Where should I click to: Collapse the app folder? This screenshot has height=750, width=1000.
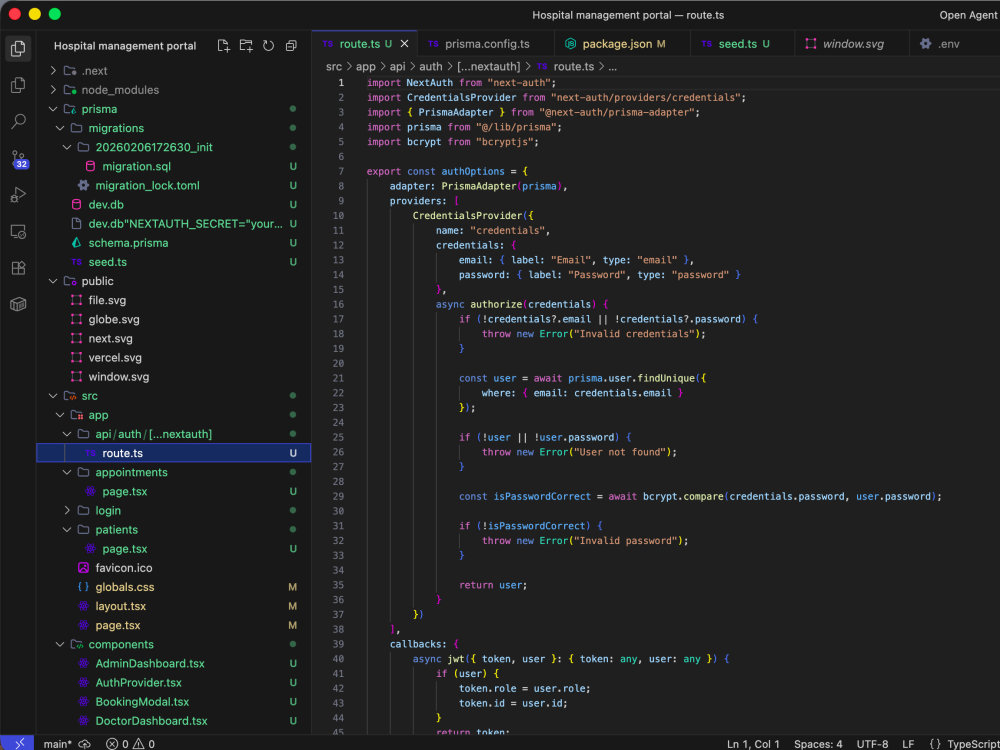173,415
